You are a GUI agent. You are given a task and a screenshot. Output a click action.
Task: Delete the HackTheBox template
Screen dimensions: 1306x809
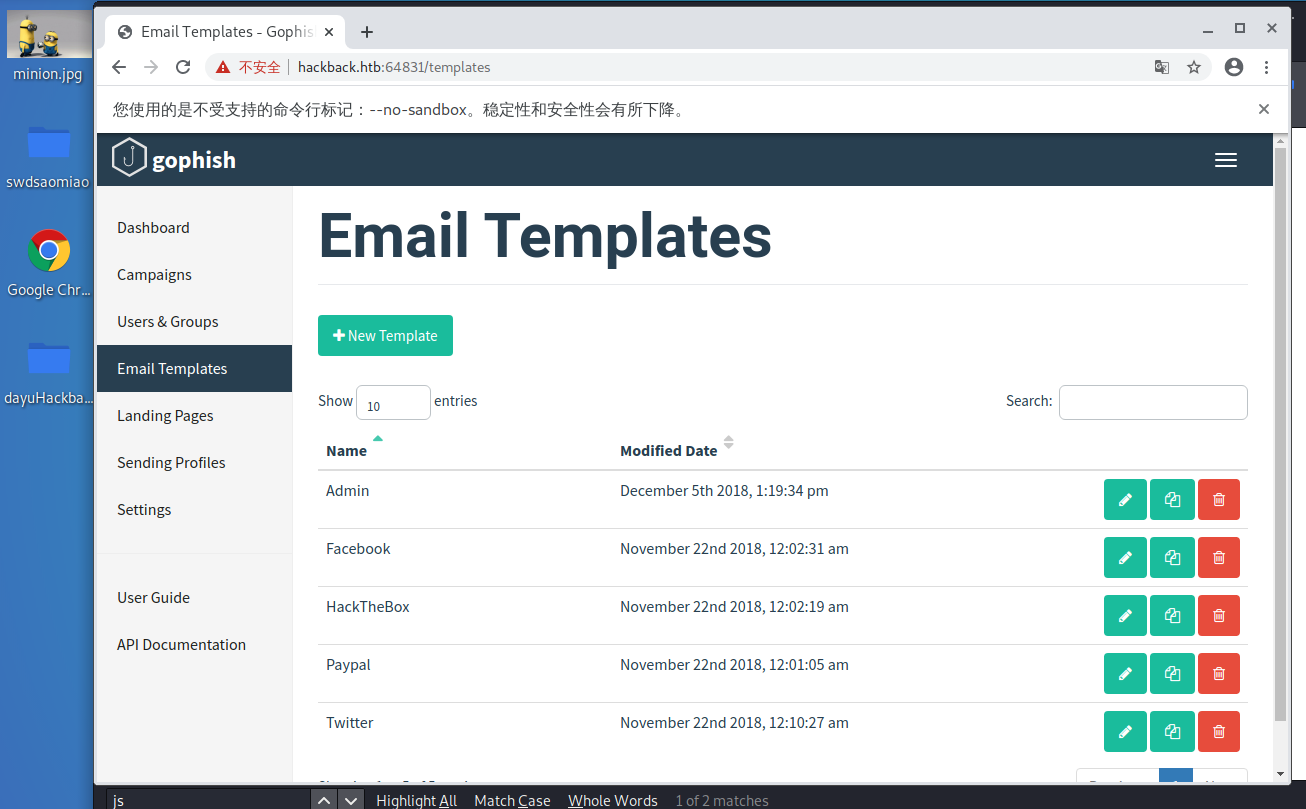pos(1219,616)
